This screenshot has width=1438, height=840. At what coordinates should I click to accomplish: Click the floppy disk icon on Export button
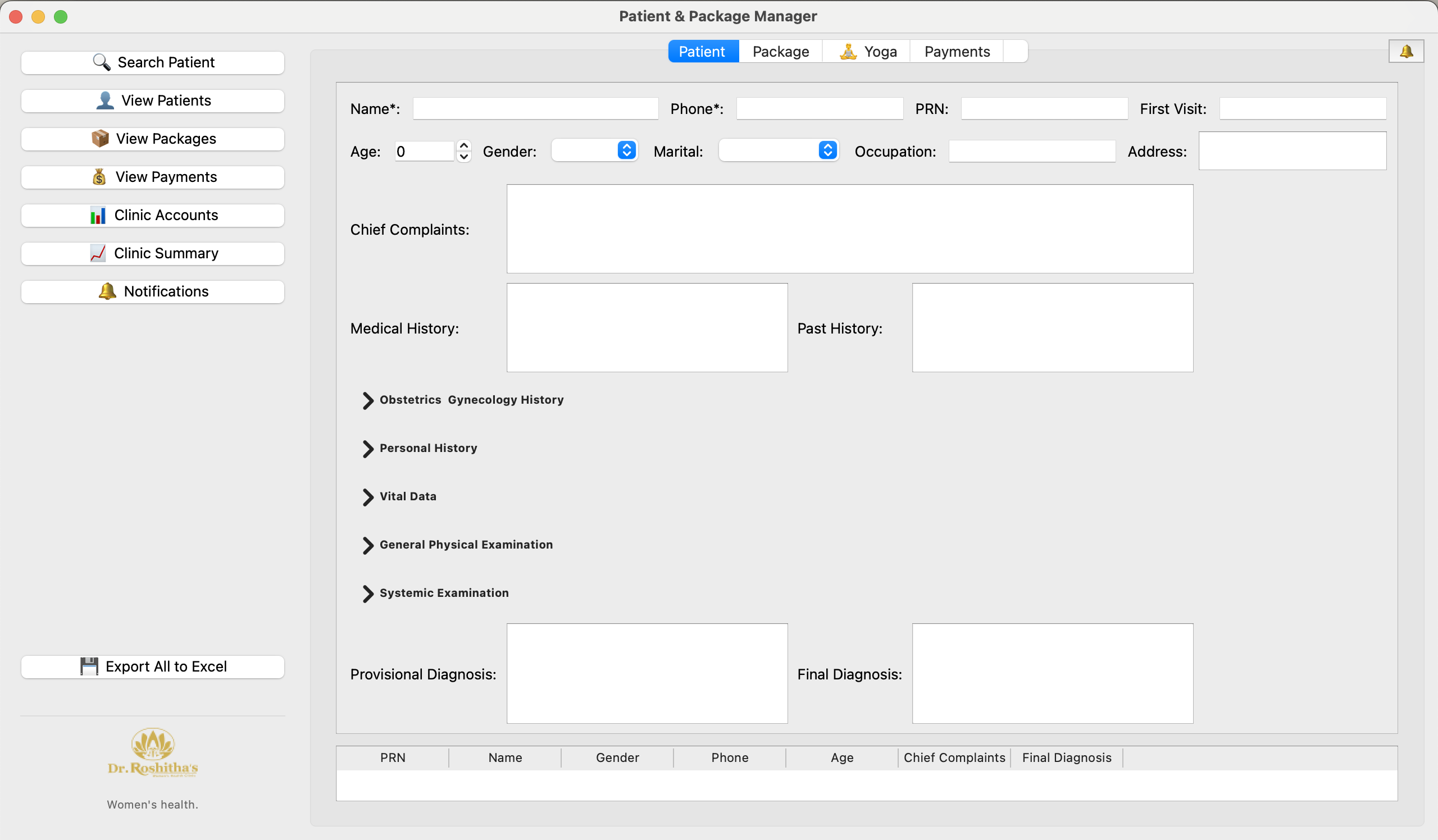(x=89, y=666)
